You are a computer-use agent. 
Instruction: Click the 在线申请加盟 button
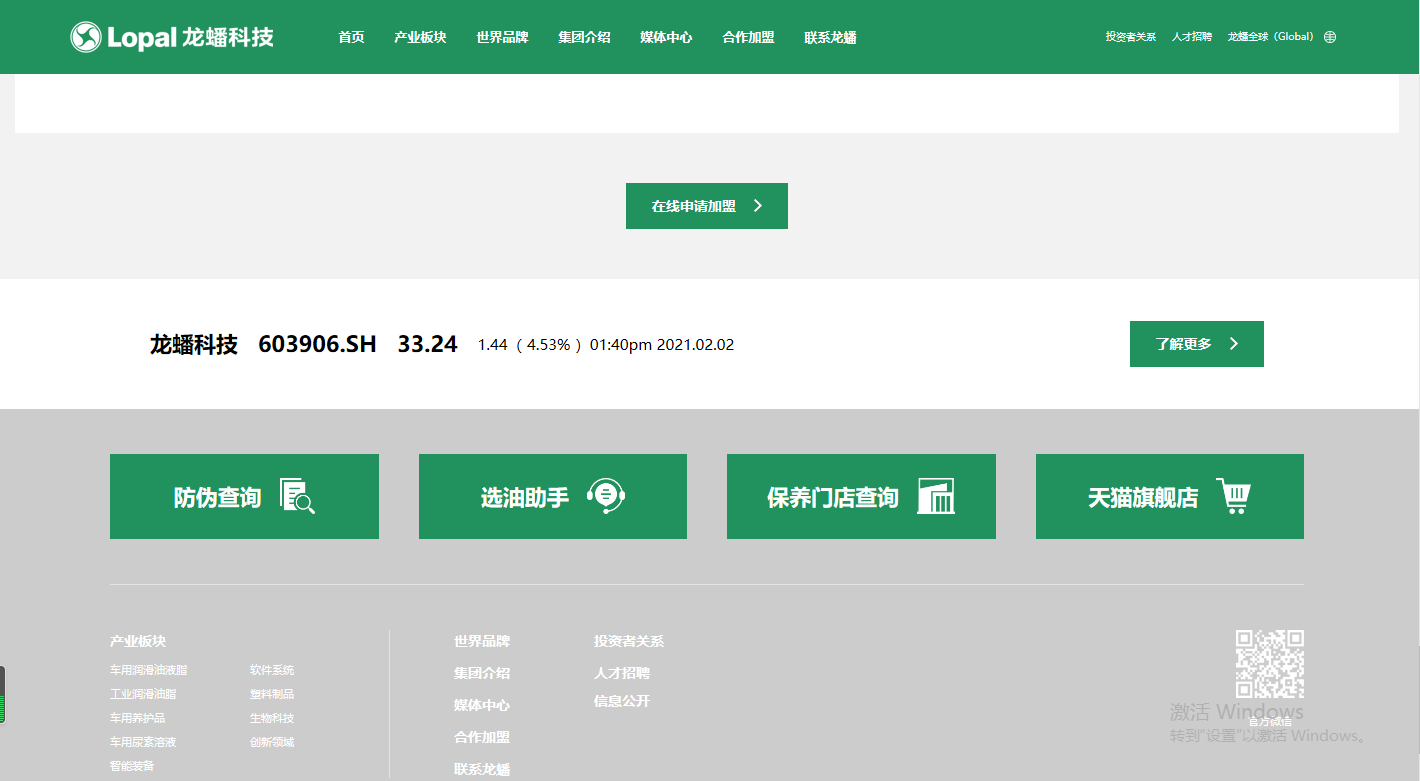tap(707, 206)
